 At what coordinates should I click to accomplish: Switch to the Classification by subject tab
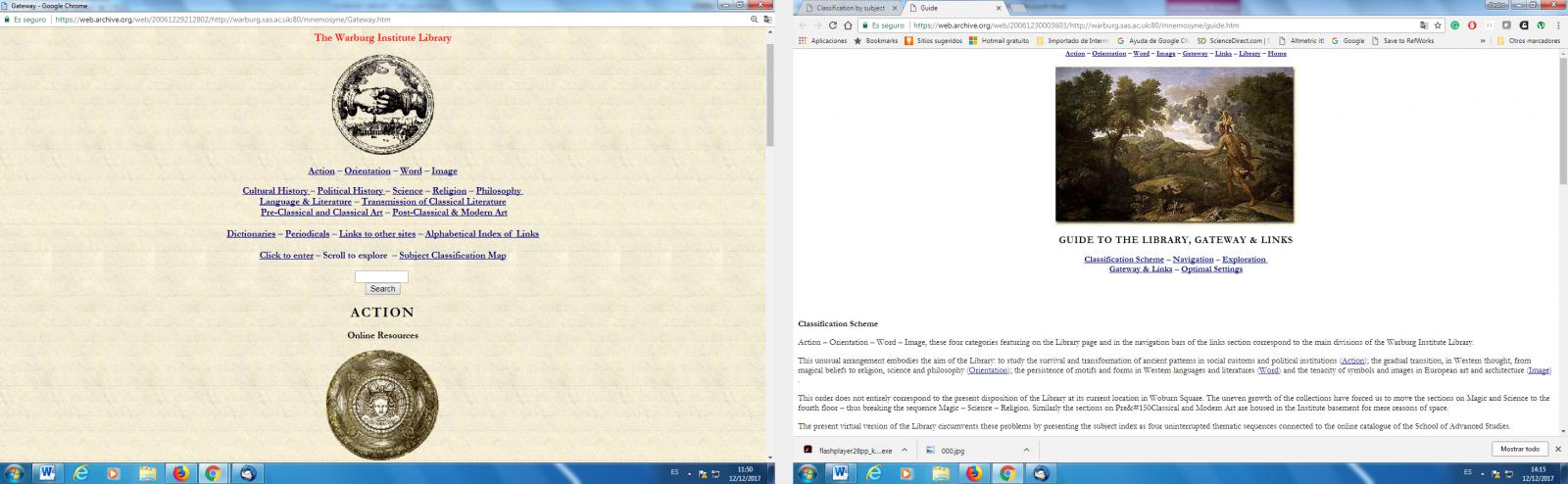coord(850,8)
